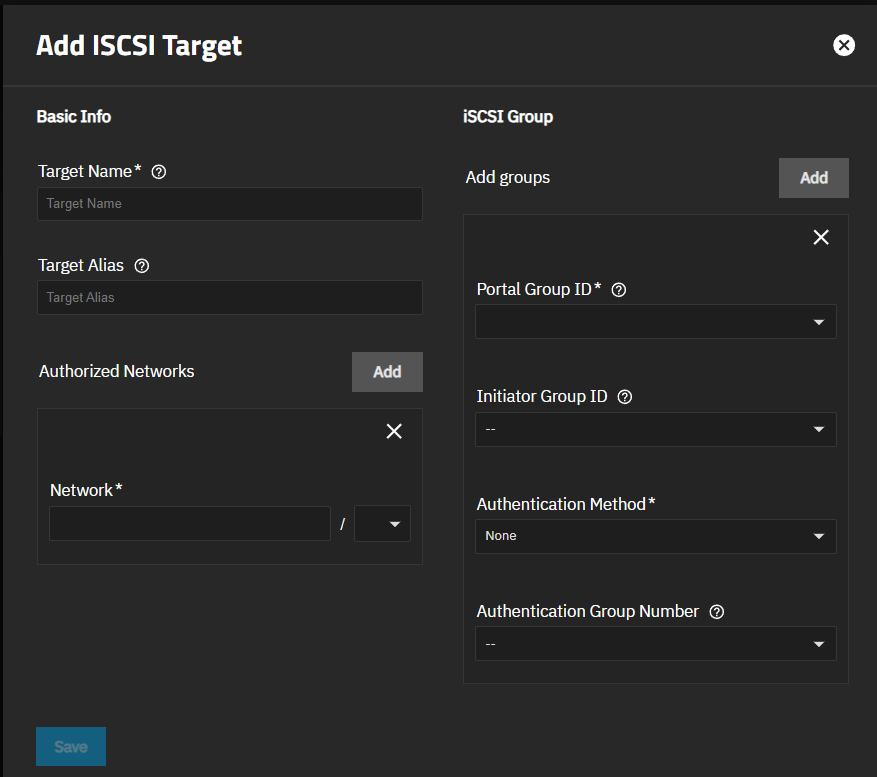Open the Initiator Group ID dropdown
877x777 pixels.
pyautogui.click(x=655, y=429)
